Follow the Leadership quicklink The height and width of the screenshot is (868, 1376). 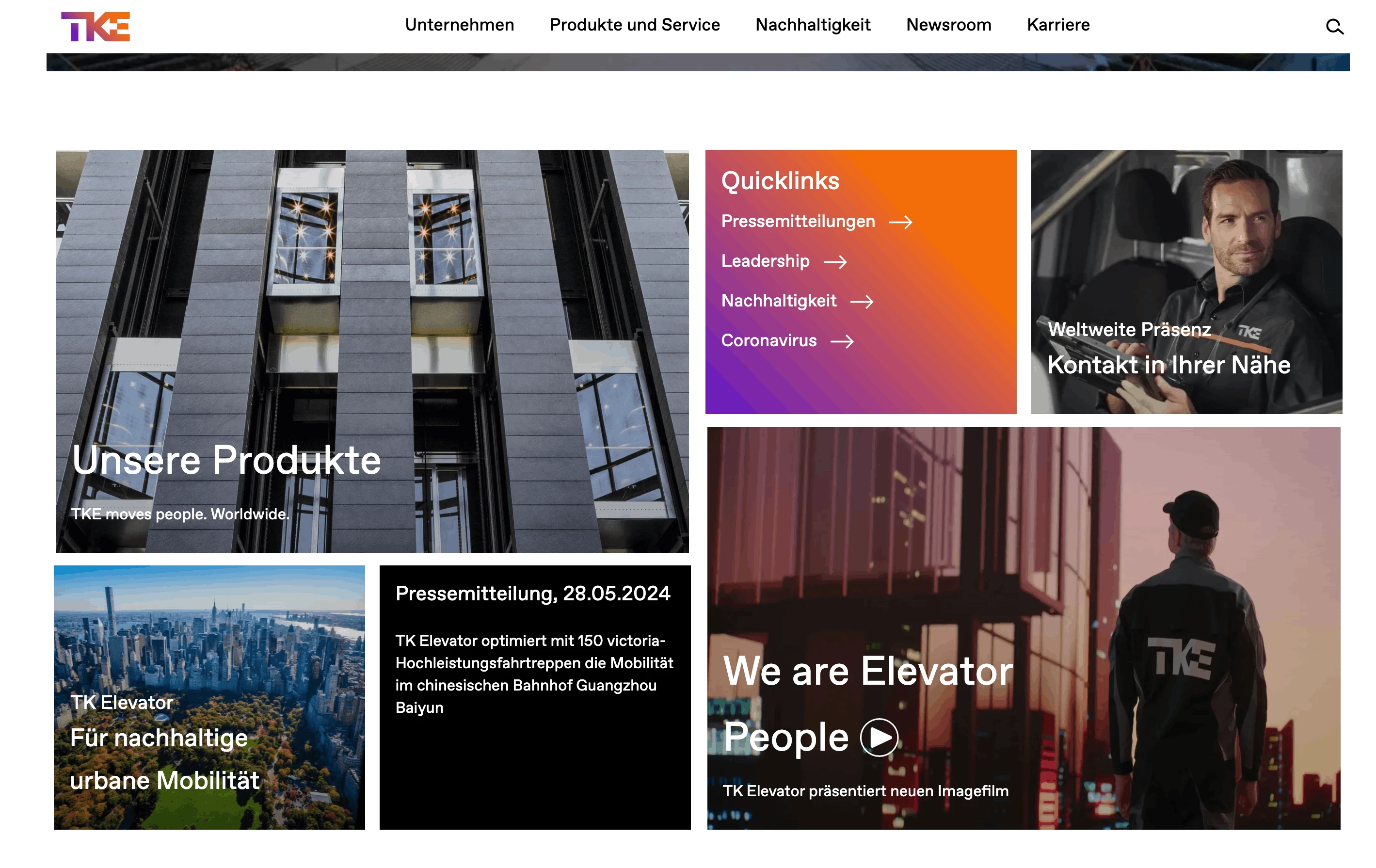pyautogui.click(x=765, y=261)
